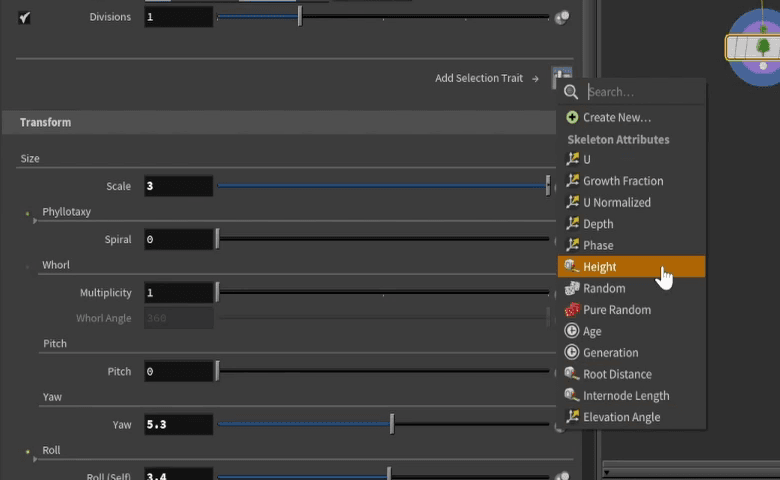
Task: Click the Age clock icon
Action: [x=572, y=331]
